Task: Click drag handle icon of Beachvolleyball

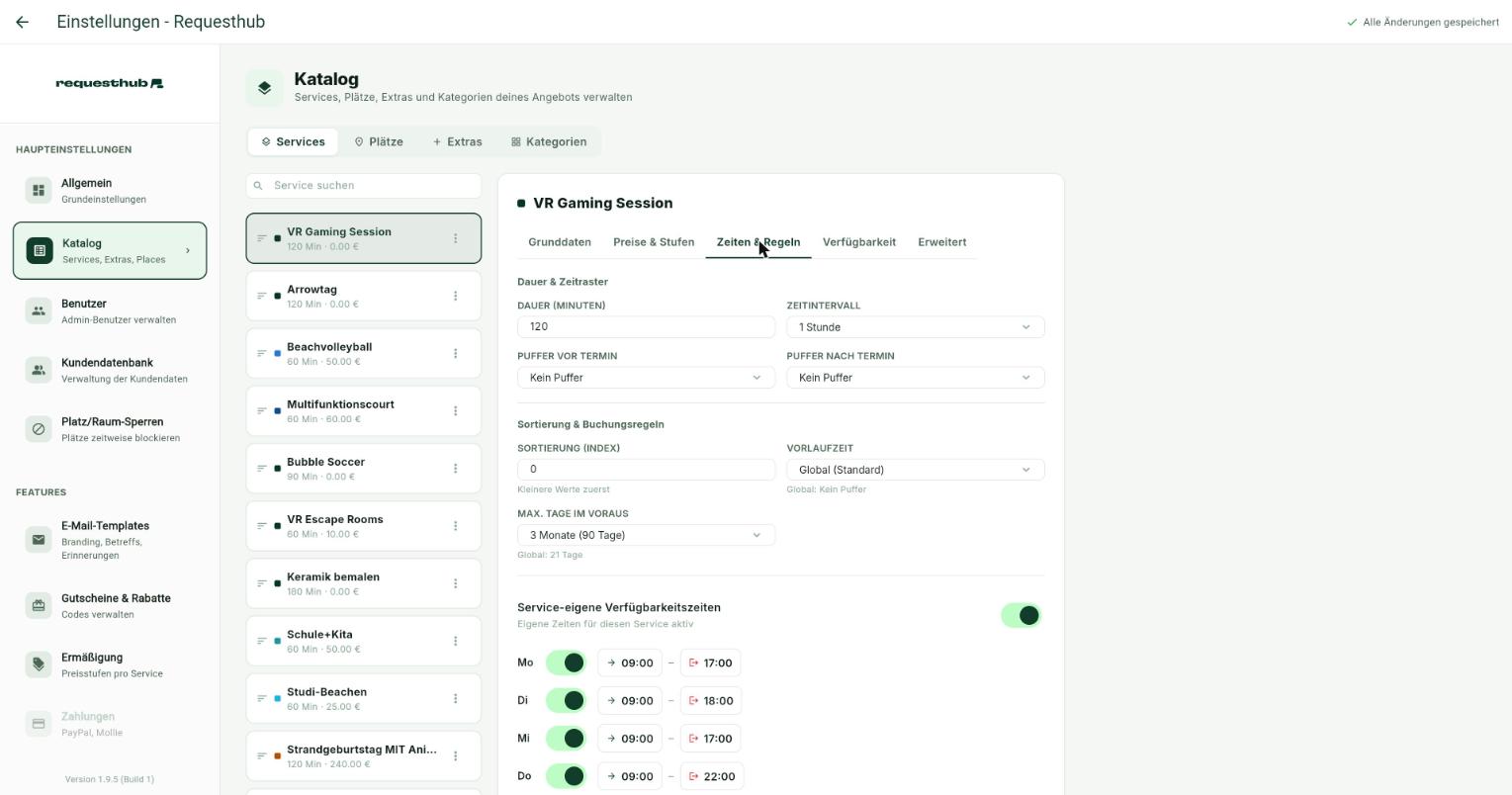Action: [x=262, y=353]
